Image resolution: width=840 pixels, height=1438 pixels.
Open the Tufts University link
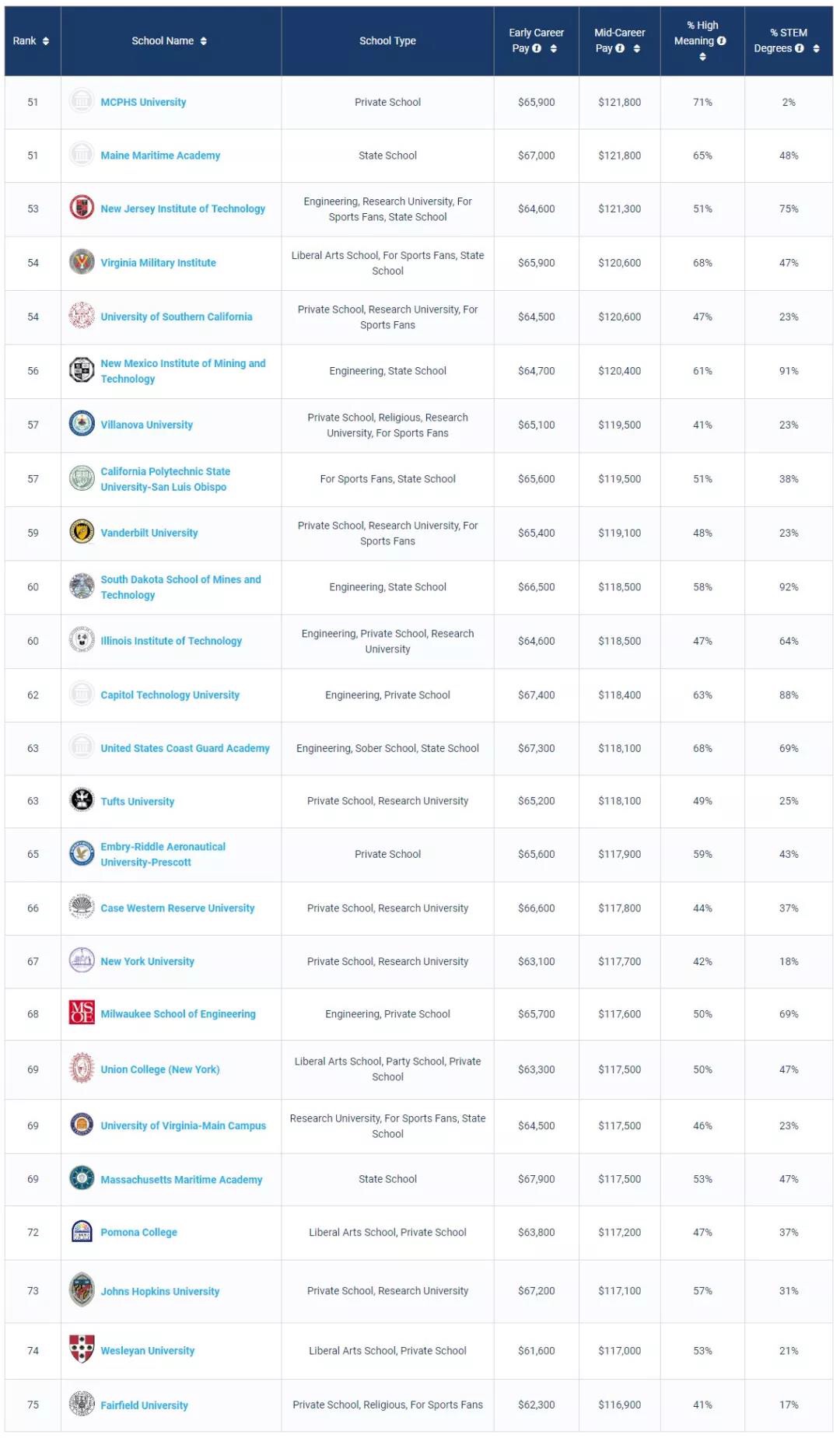click(137, 801)
